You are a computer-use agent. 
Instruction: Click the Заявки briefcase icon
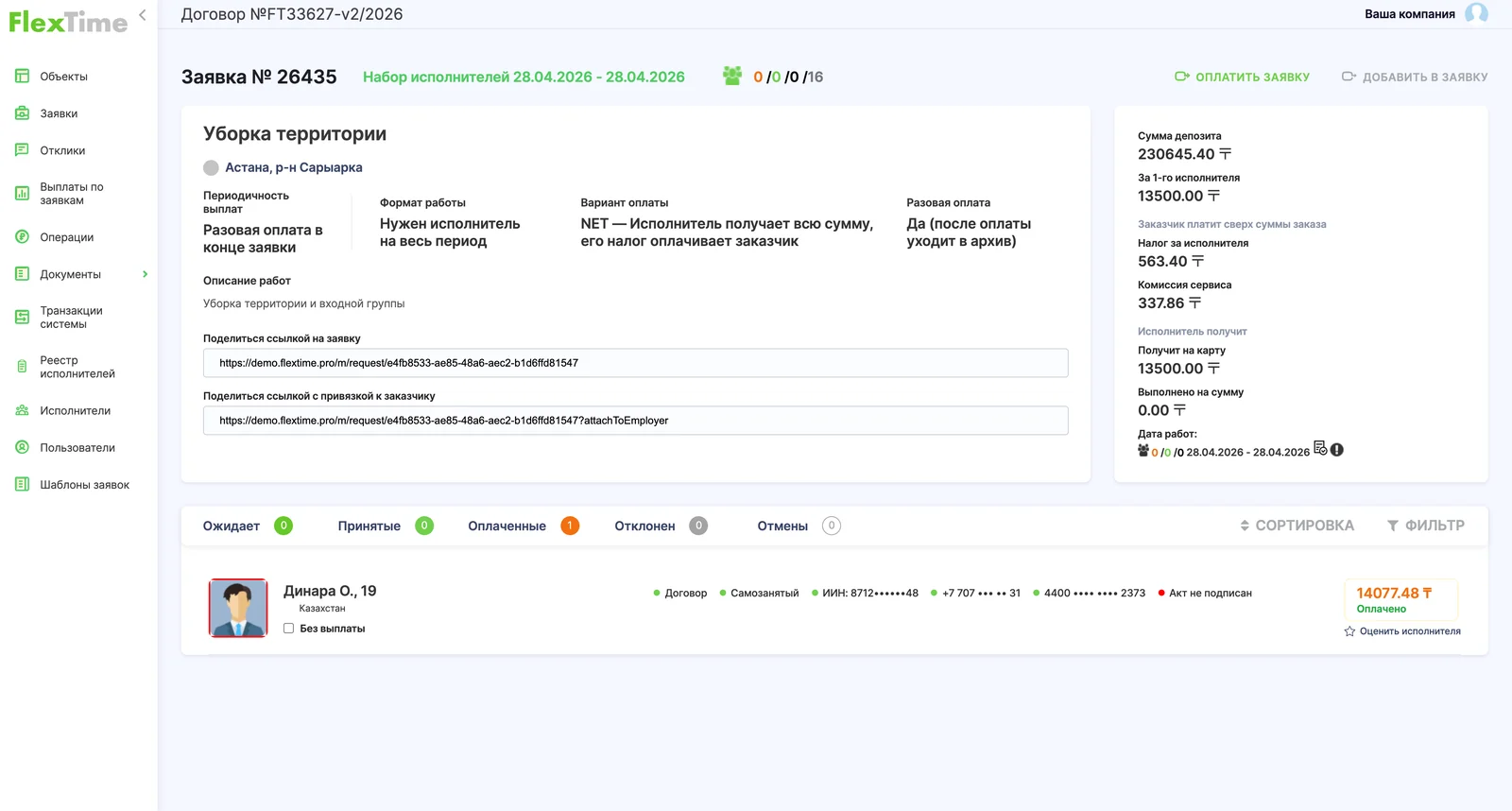tap(22, 113)
